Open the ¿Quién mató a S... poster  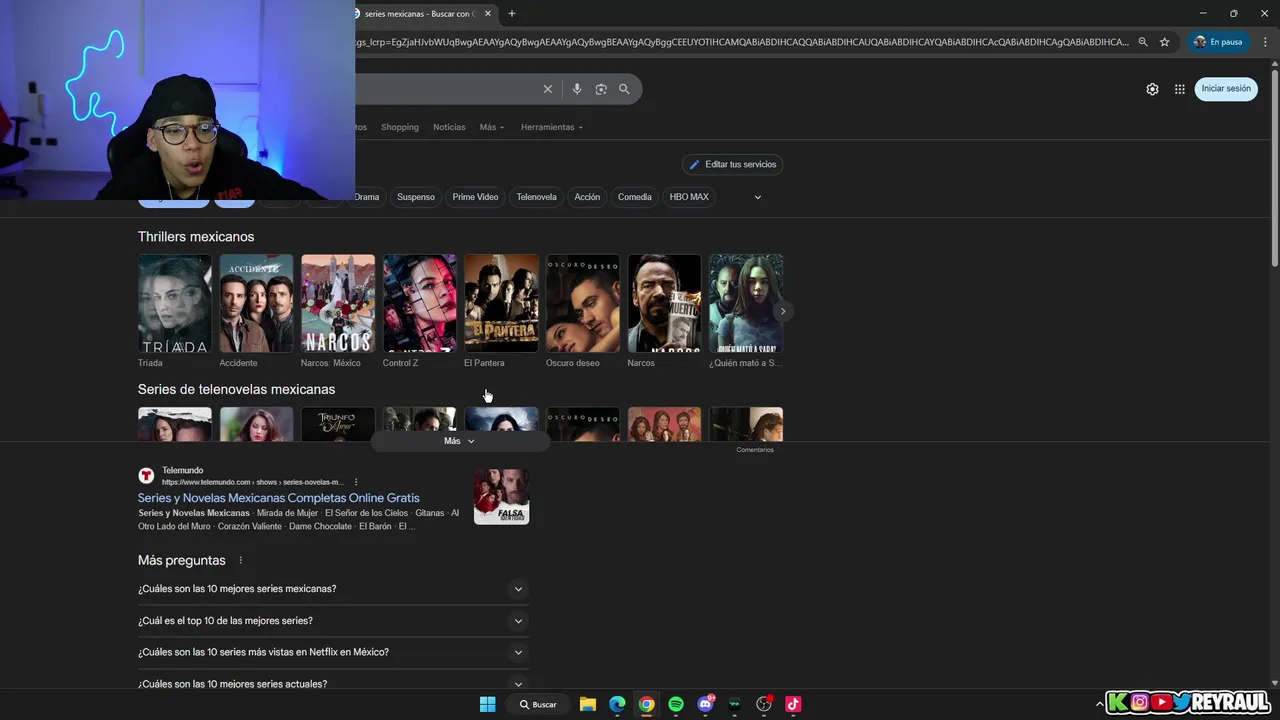point(746,303)
